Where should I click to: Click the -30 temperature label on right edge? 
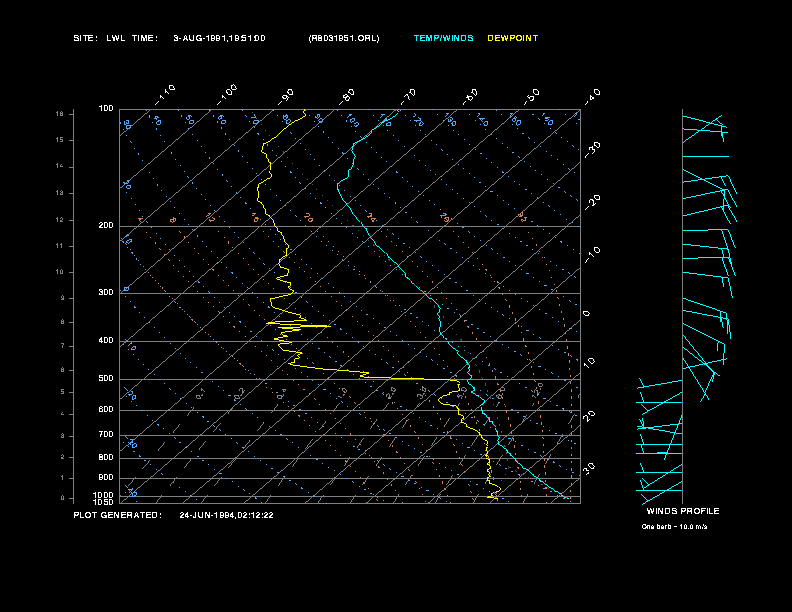point(593,149)
